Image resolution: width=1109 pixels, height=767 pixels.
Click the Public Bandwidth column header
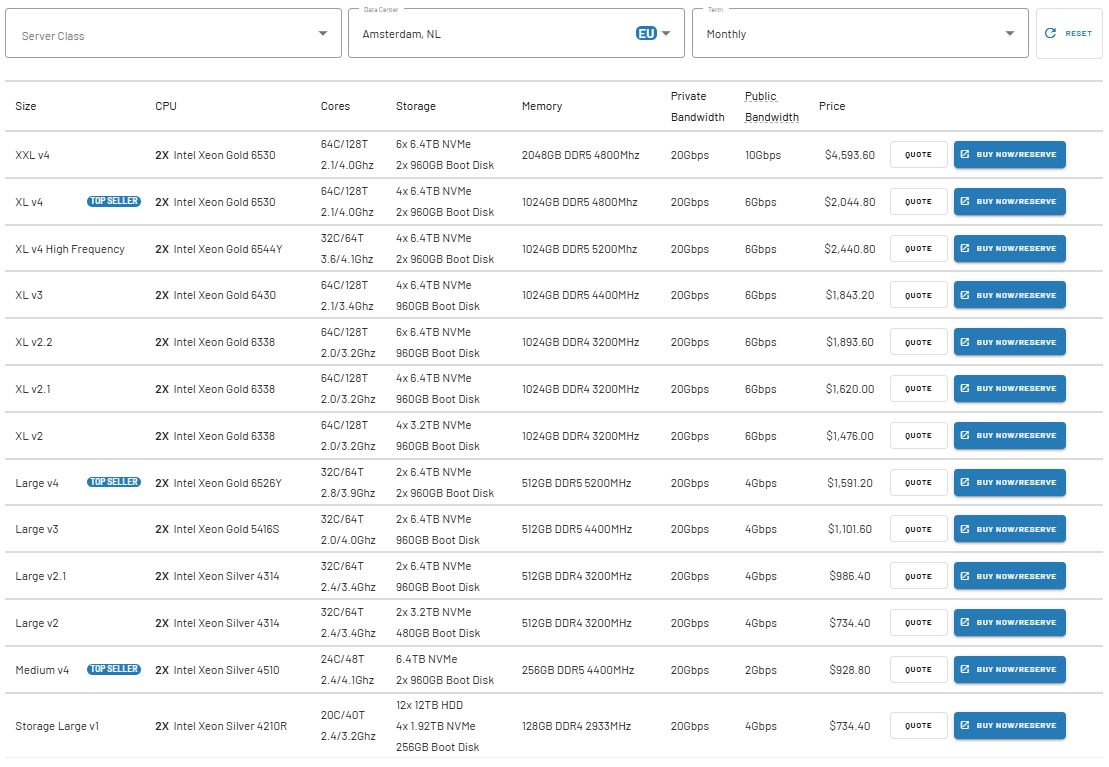tap(772, 106)
